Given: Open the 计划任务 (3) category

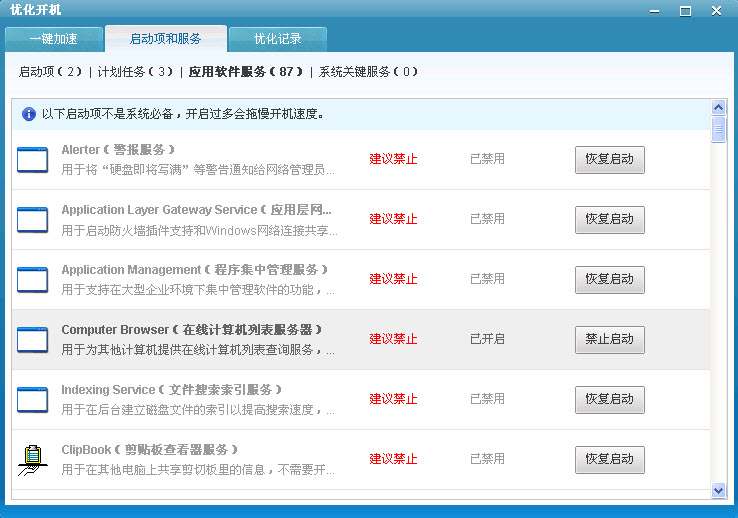Looking at the screenshot, I should pos(135,72).
